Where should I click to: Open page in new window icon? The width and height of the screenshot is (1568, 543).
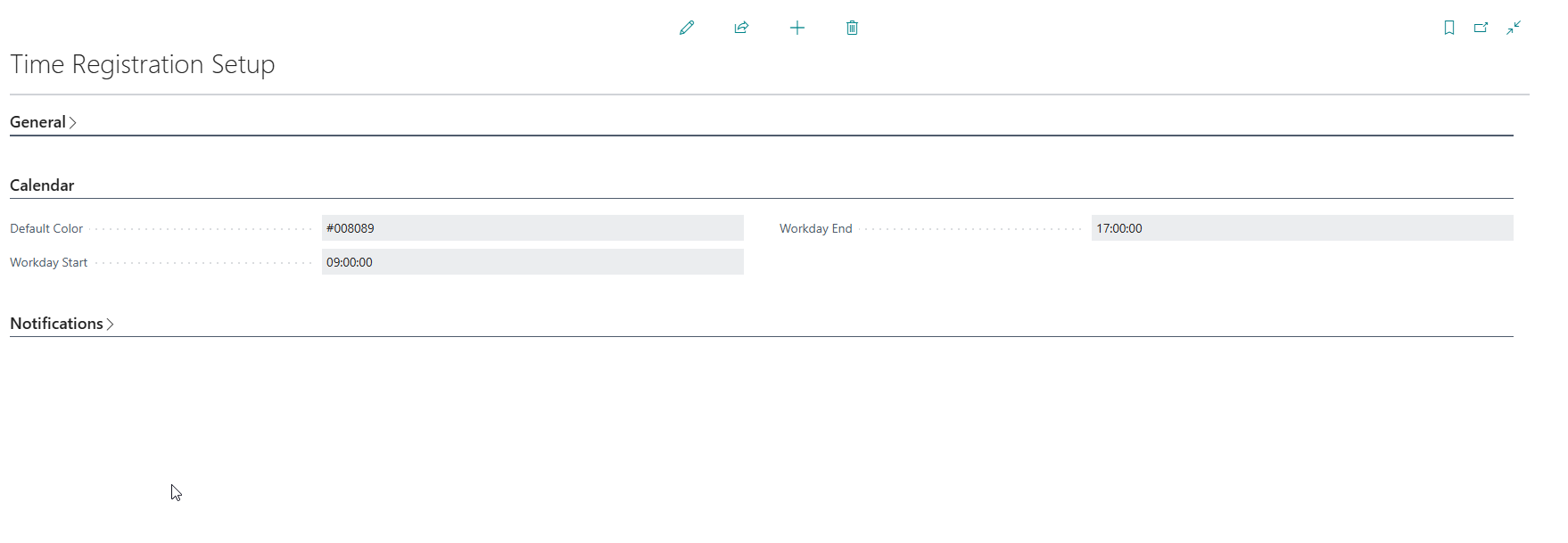click(x=1481, y=28)
